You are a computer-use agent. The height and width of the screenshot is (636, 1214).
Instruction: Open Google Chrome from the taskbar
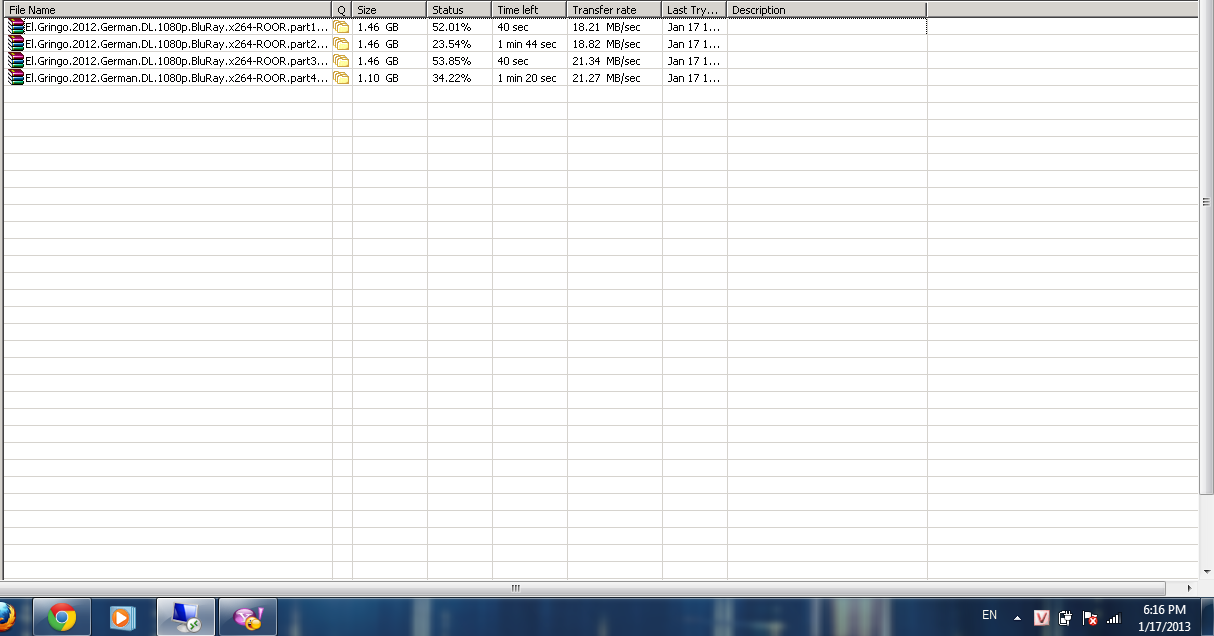point(62,617)
